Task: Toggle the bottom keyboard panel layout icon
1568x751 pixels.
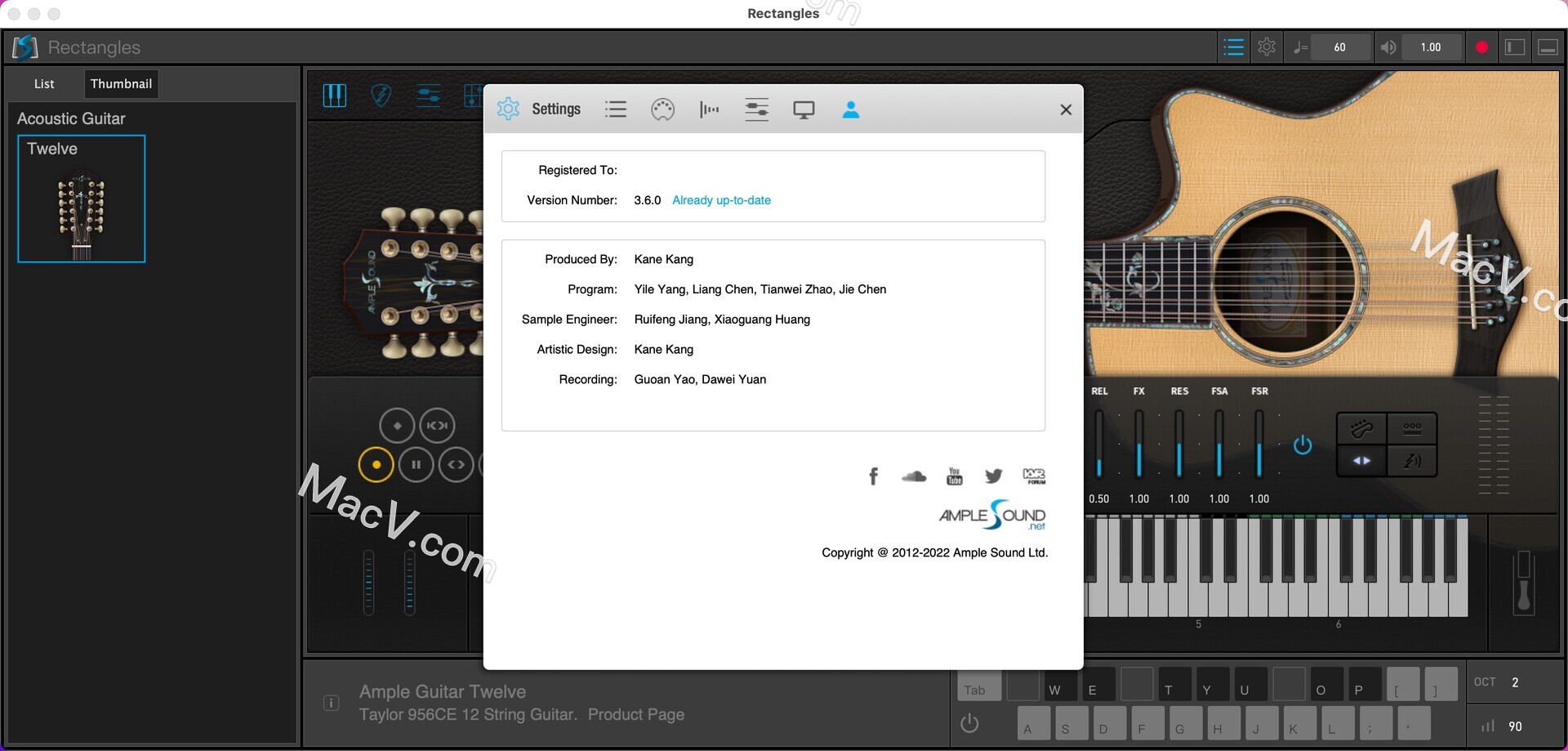Action: [1548, 47]
